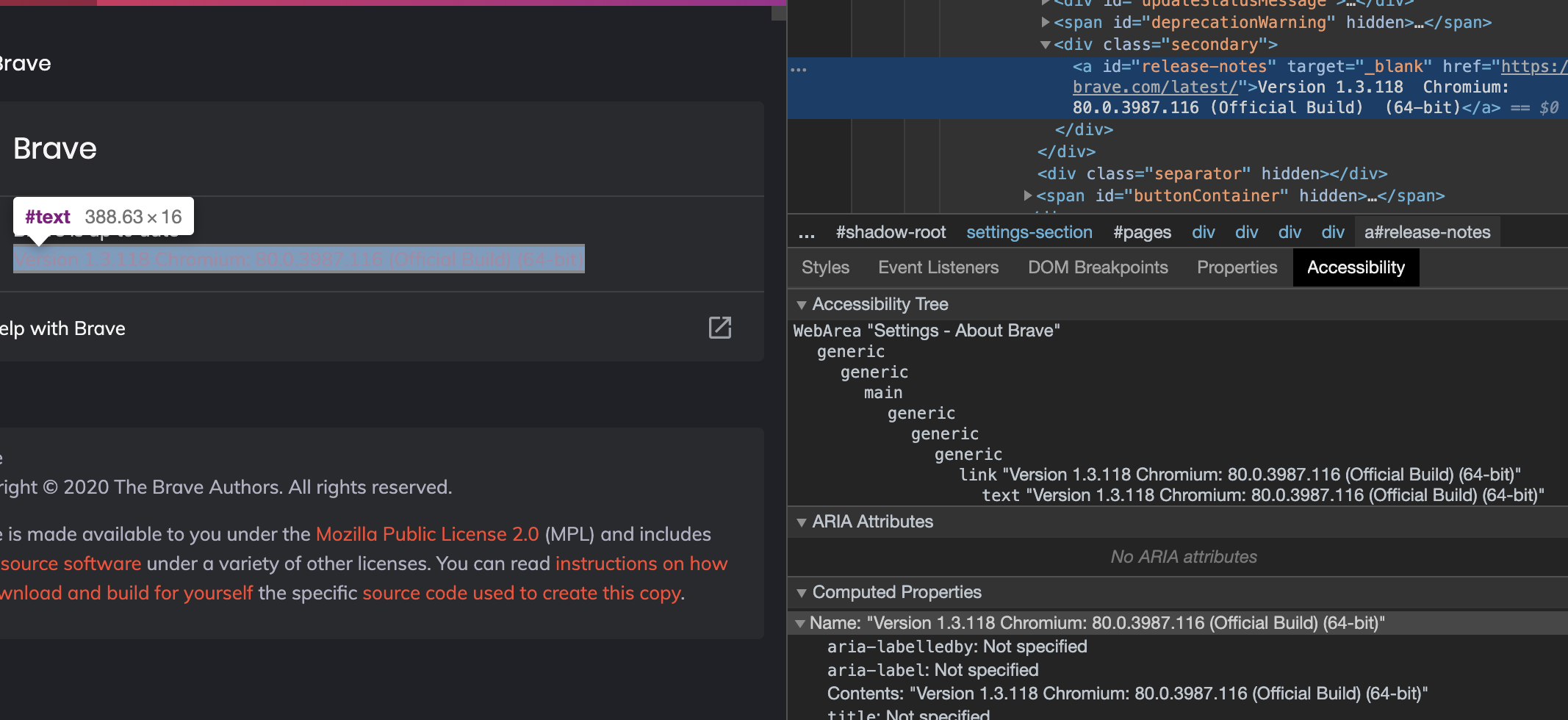Click the Mozilla Public License 2.0 link
Screen dimensions: 1568x720
tap(427, 534)
